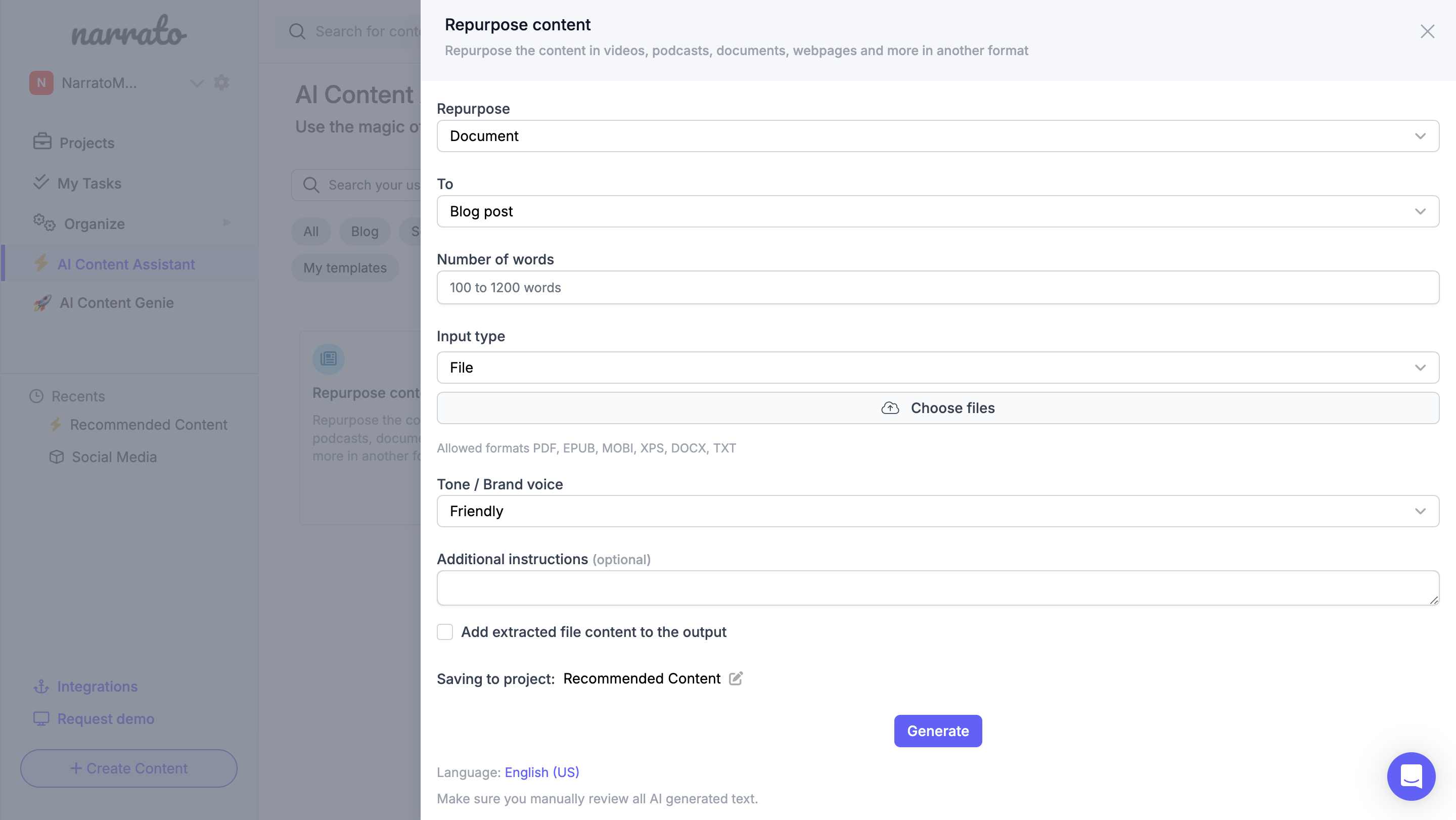Click the Repurpose content card icon
The image size is (1456, 820).
coord(329,358)
